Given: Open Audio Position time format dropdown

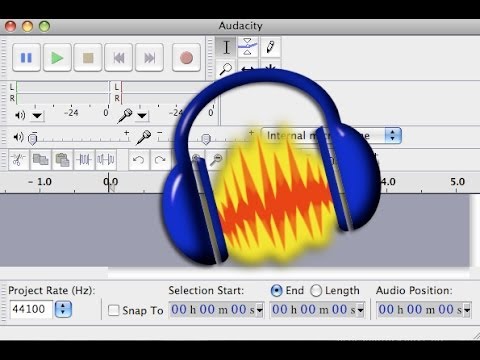Looking at the screenshot, I should 467,310.
